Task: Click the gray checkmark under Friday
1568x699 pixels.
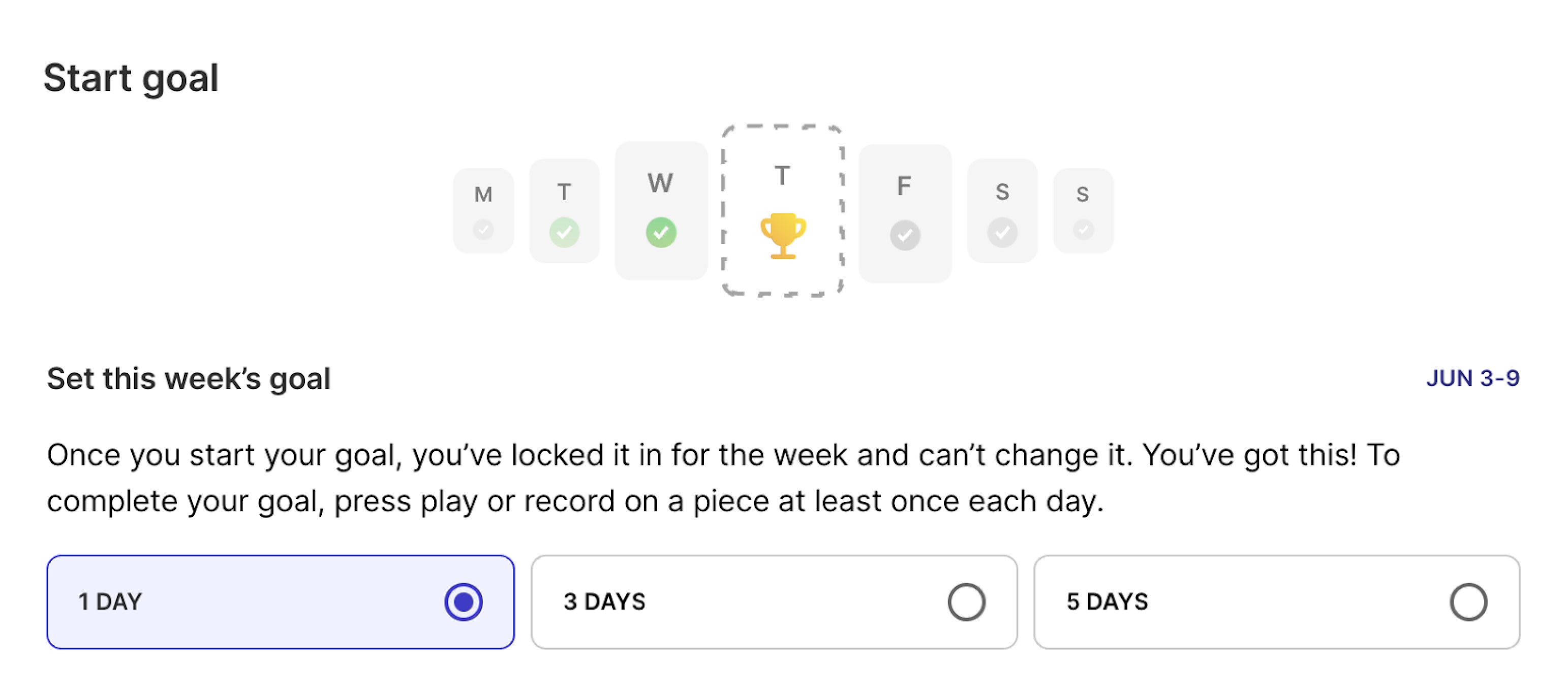Action: [x=905, y=235]
